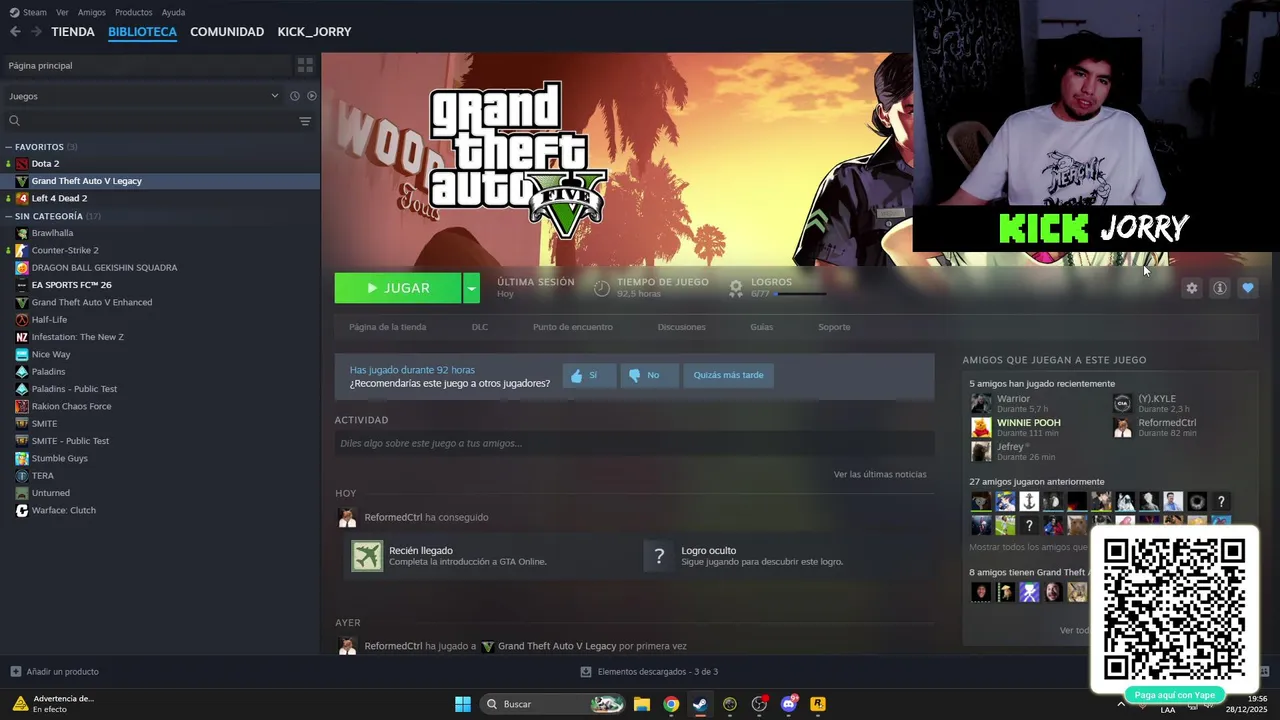1280x720 pixels.
Task: Click the library search field
Action: tap(158, 121)
